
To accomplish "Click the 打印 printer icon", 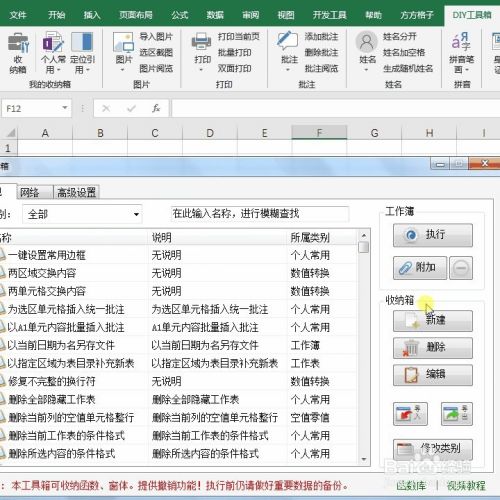I will point(202,53).
